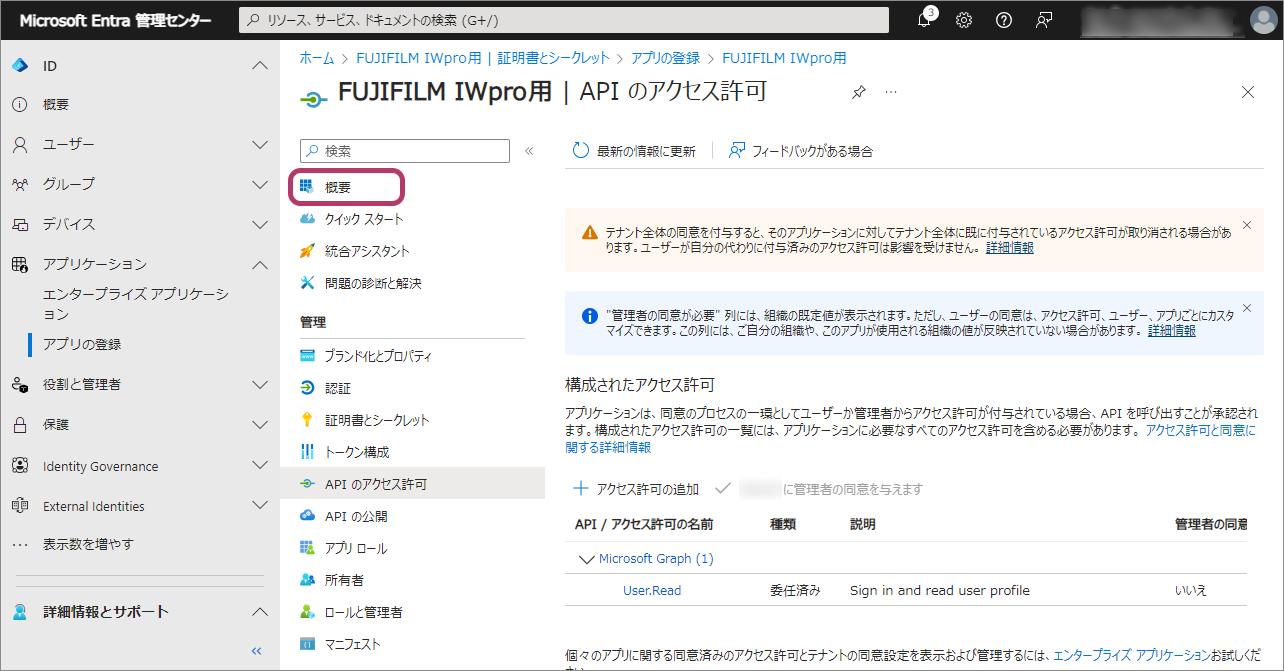Collapse the 詳細情報とサポート section chevron
1284x671 pixels.
click(x=260, y=612)
